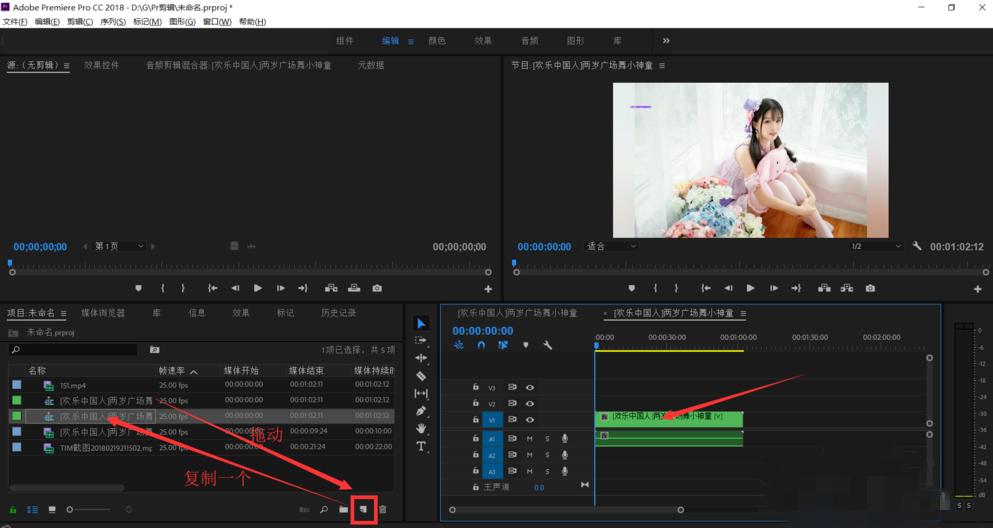The width and height of the screenshot is (993, 528).
Task: Open the Program monitor 适合 zoom dropdown
Action: [611, 246]
